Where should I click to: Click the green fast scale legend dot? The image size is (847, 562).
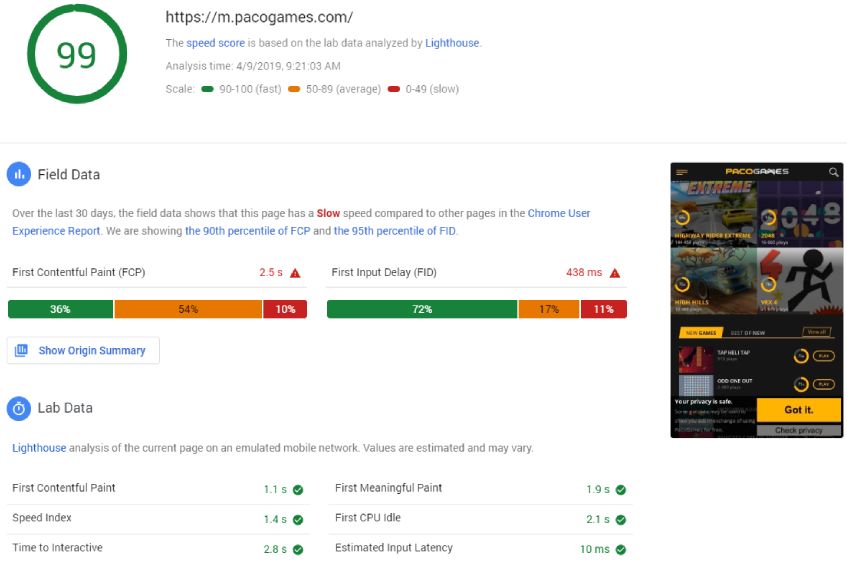point(207,89)
